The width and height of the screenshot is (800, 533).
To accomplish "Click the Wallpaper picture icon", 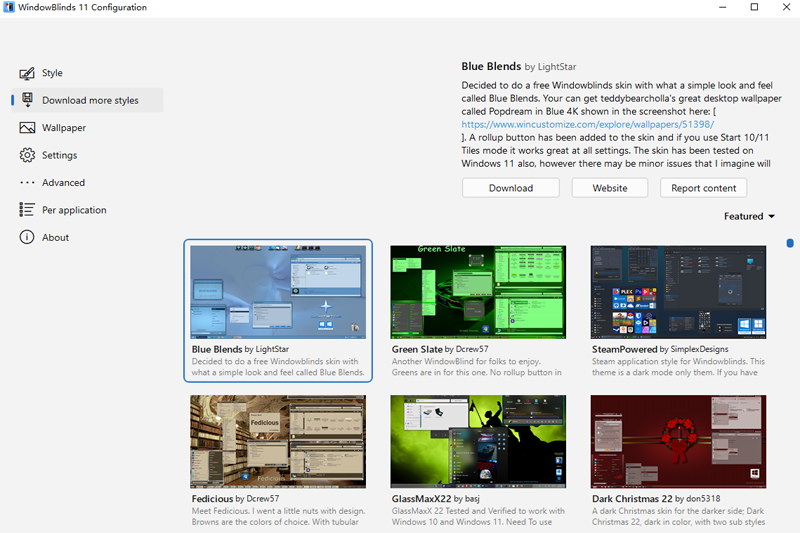I will coord(27,128).
